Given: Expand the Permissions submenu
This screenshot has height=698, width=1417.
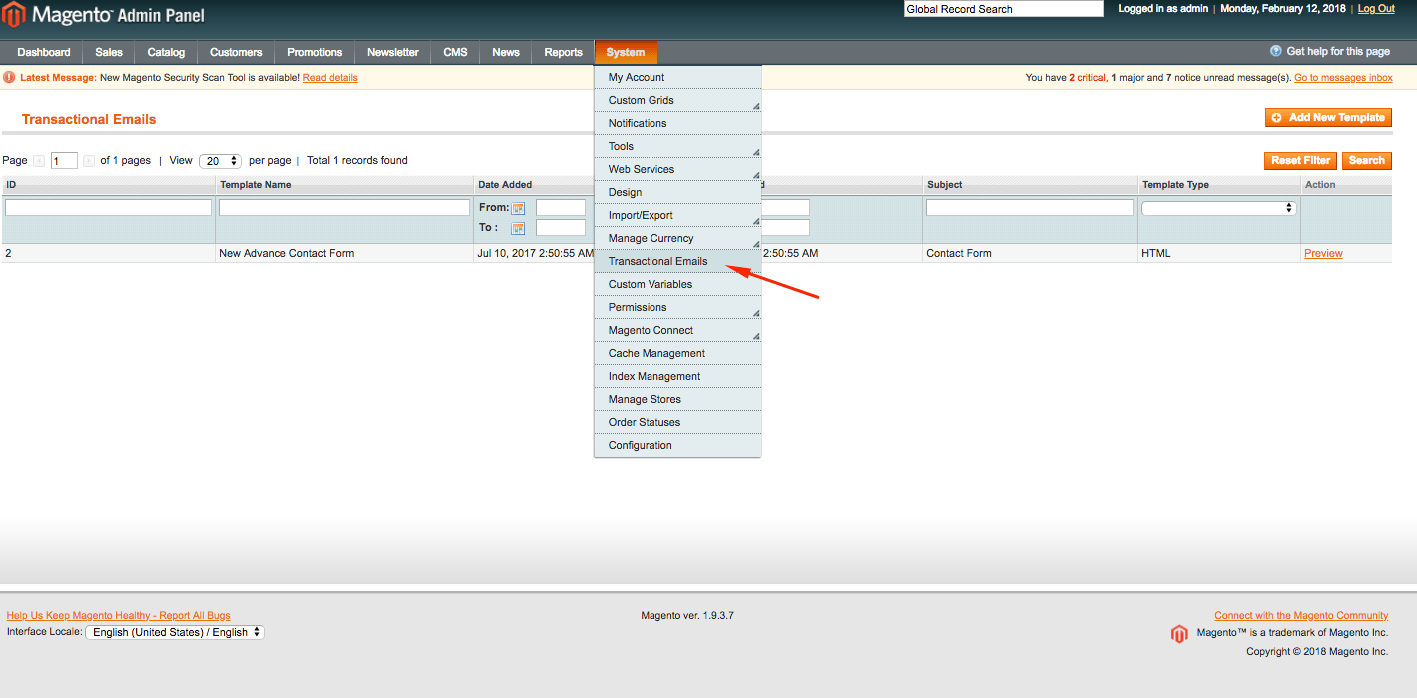Looking at the screenshot, I should click(678, 307).
